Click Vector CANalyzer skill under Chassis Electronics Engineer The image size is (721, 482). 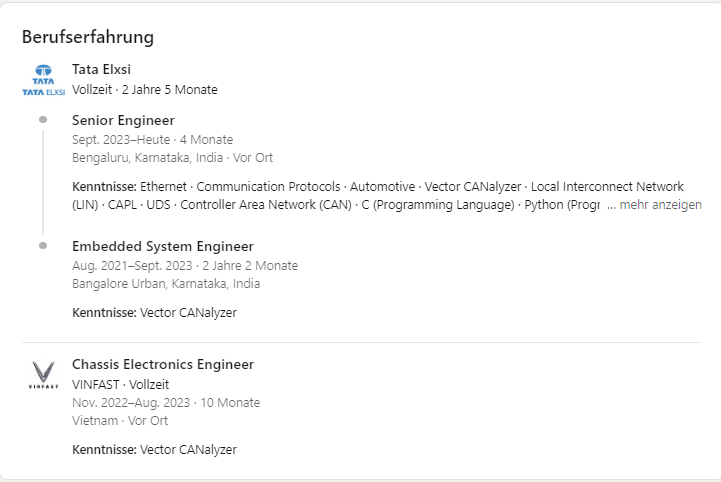click(188, 450)
